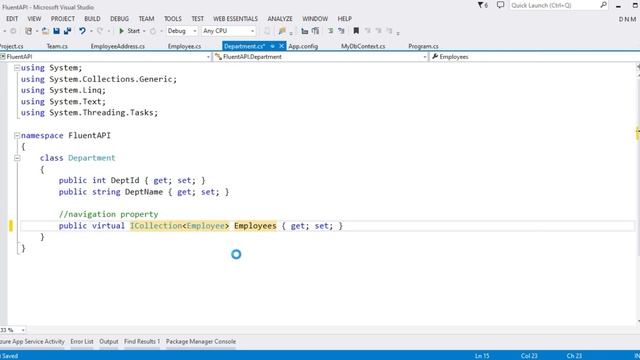Open the Error List panel tab
This screenshot has width=640, height=360.
coord(82,342)
